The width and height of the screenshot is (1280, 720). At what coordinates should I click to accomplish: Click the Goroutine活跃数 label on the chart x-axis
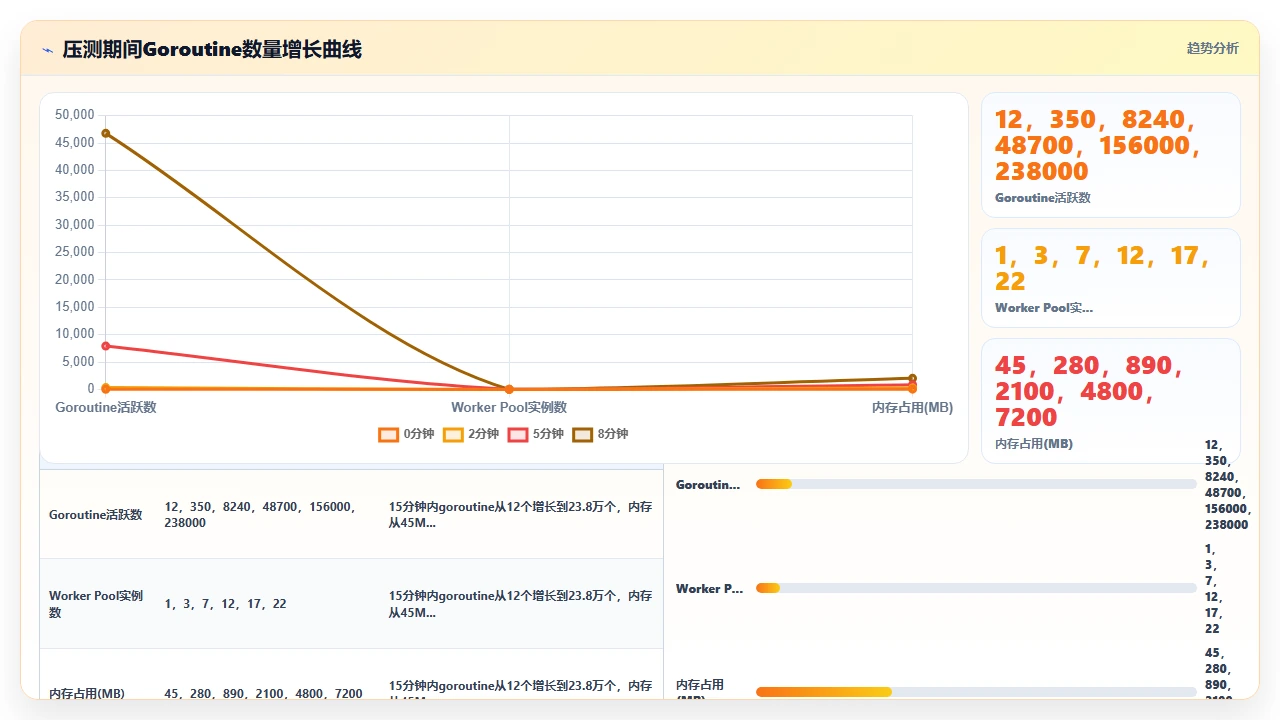106,408
